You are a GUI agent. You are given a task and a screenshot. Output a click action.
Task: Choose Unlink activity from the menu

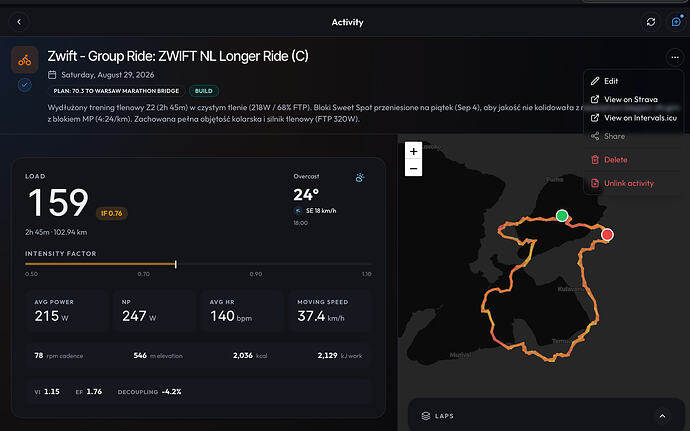[x=633, y=183]
